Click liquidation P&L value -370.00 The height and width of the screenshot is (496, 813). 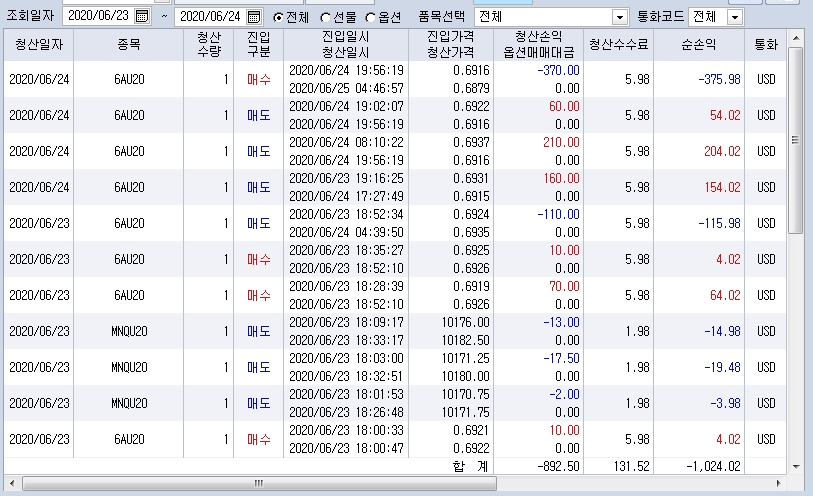point(558,70)
